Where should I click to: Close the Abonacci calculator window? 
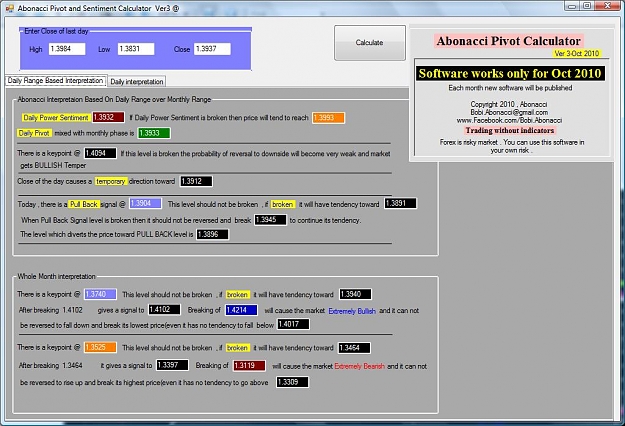coord(607,6)
